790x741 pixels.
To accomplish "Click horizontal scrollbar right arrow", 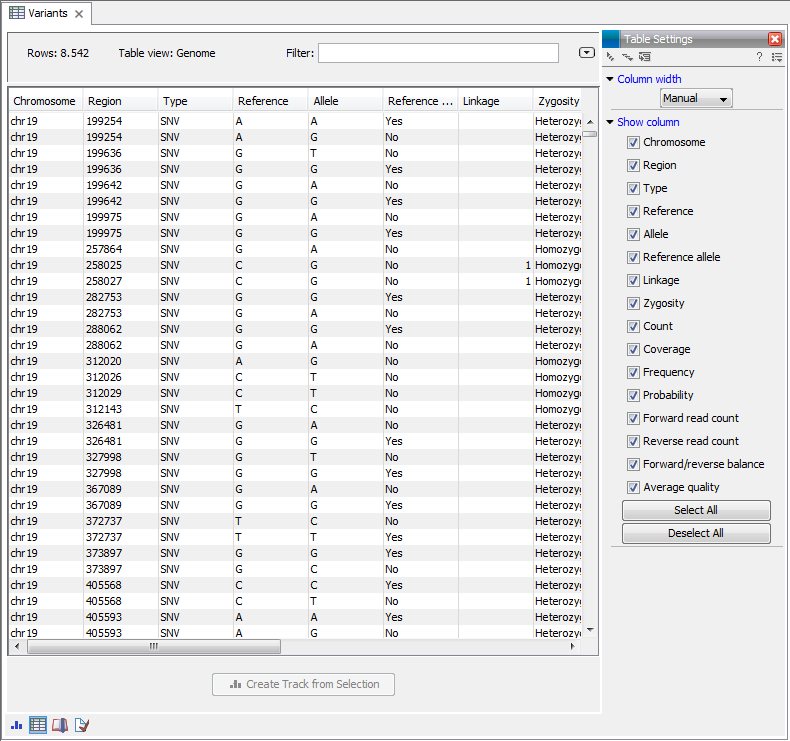I will tap(573, 646).
